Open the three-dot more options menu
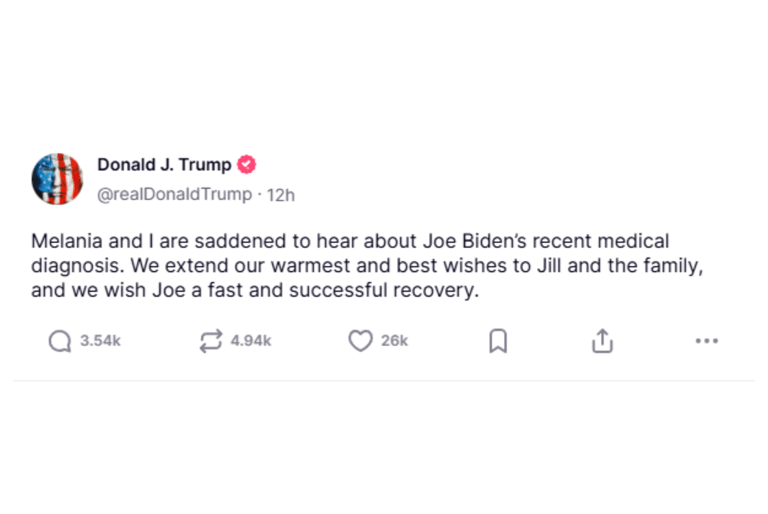Screen dimensions: 768x514 [x=706, y=341]
